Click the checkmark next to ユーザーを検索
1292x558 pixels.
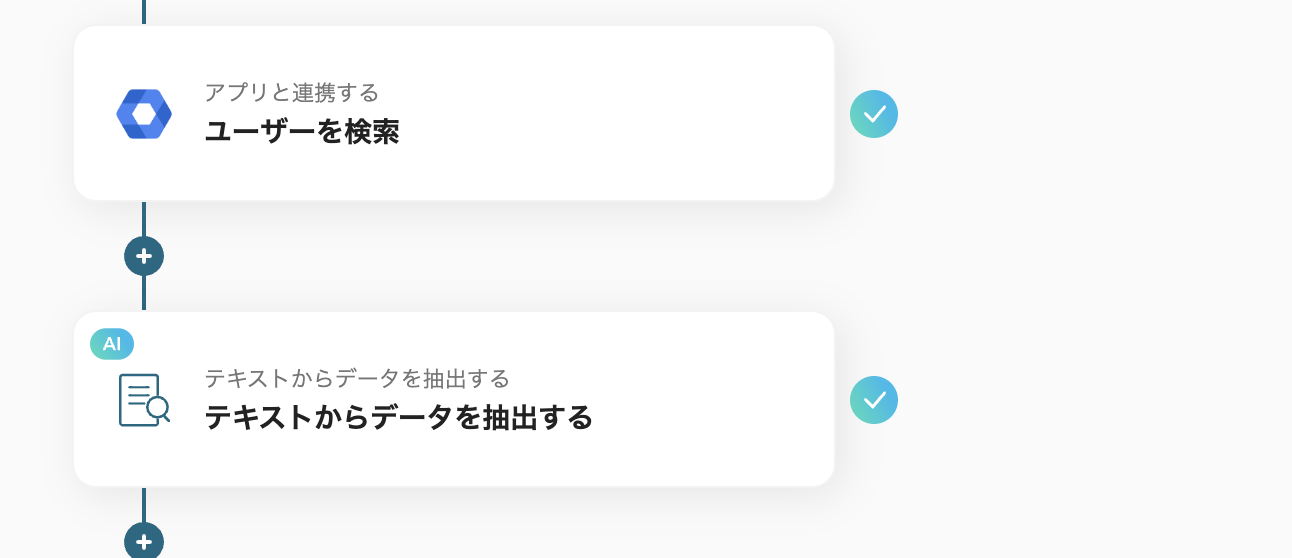[874, 114]
